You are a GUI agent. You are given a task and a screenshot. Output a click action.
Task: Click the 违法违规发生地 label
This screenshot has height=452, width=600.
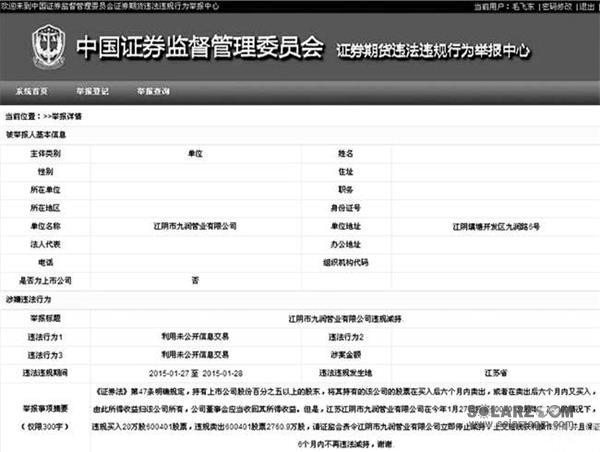tap(346, 372)
